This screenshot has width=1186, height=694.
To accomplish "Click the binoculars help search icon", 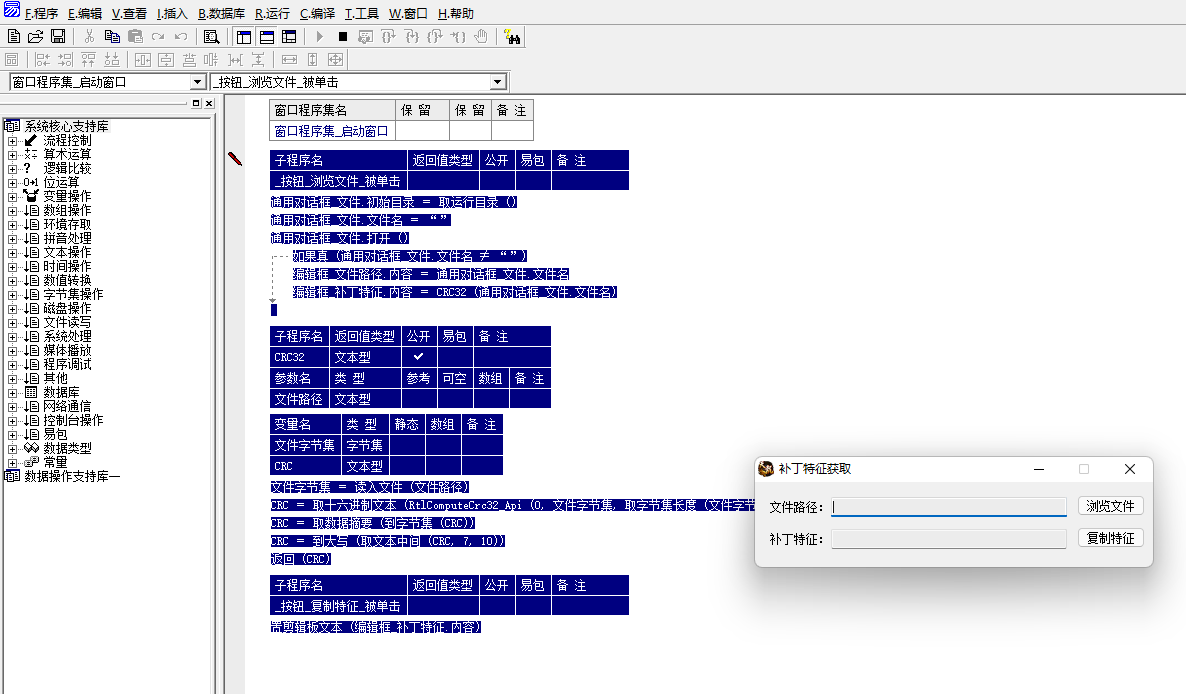I will click(x=513, y=37).
